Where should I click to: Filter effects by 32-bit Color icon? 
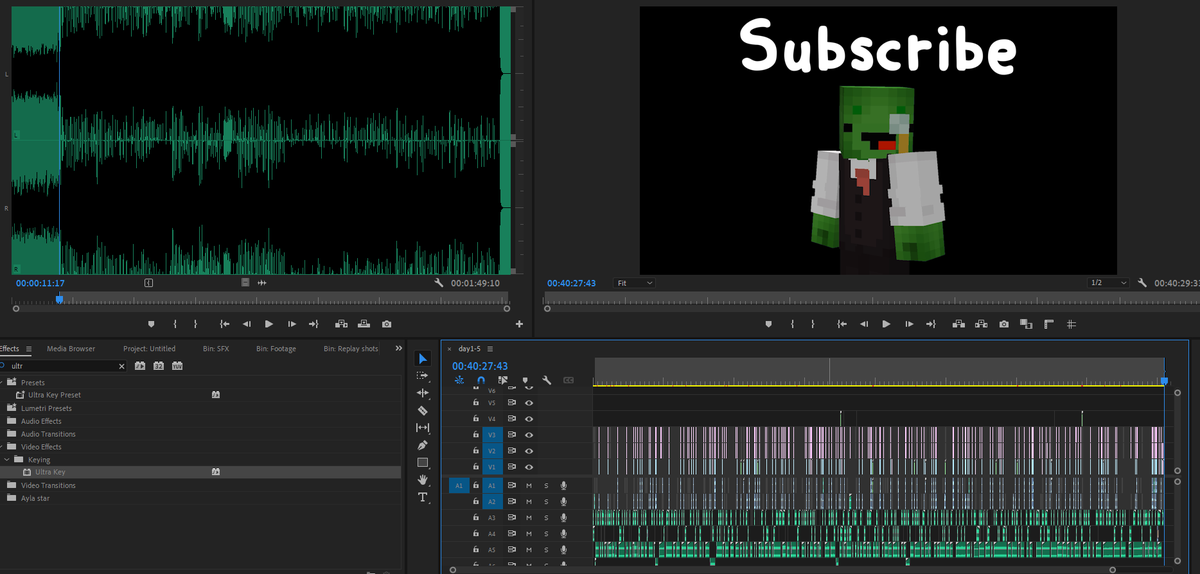point(159,366)
